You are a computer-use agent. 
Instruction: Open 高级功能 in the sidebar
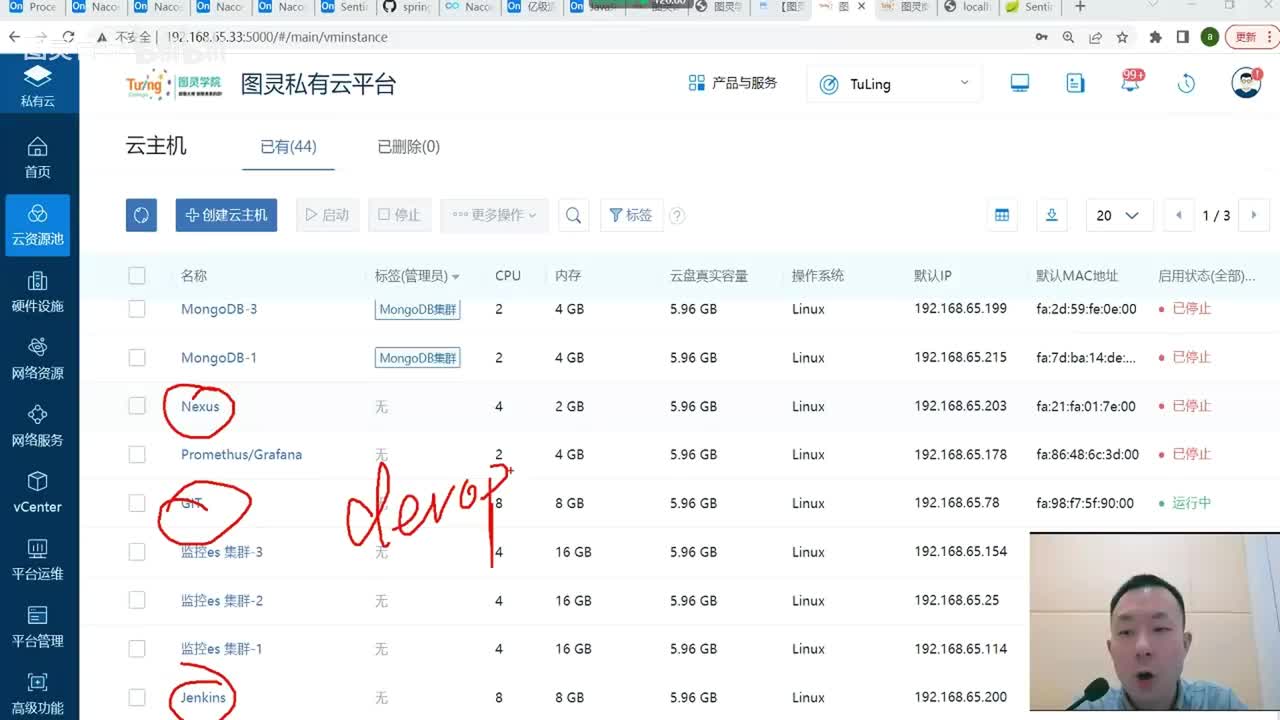click(37, 694)
